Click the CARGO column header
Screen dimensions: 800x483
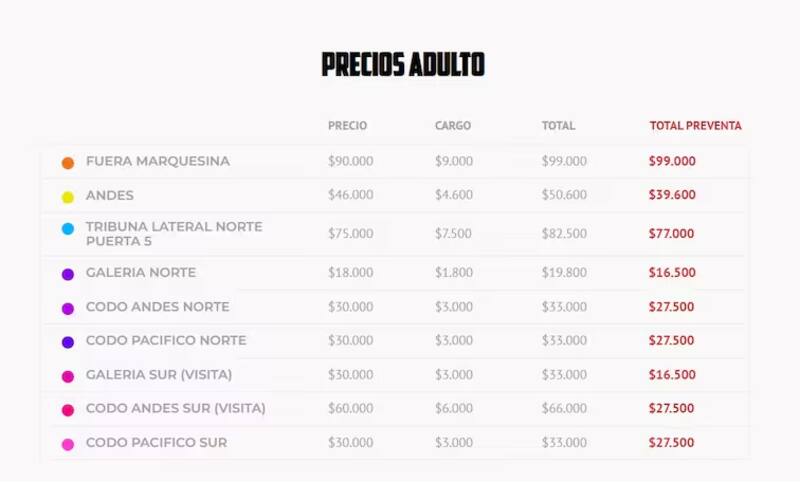point(453,126)
